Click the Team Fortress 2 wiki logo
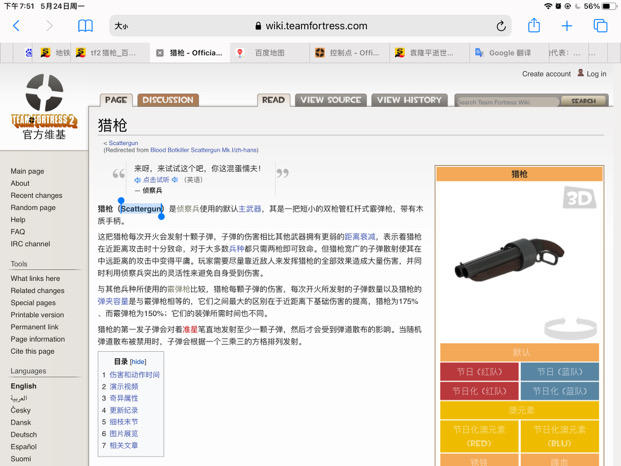 (x=44, y=106)
